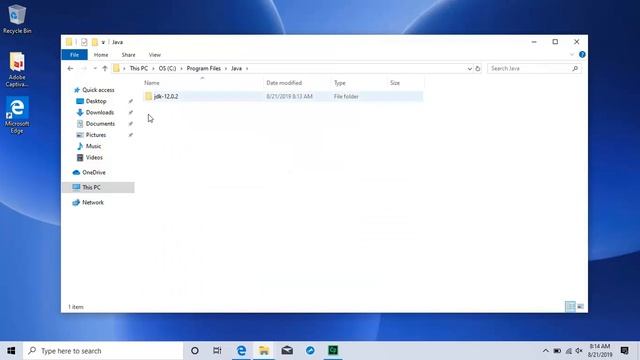
Task: Open Mail app from taskbar
Action: click(287, 351)
